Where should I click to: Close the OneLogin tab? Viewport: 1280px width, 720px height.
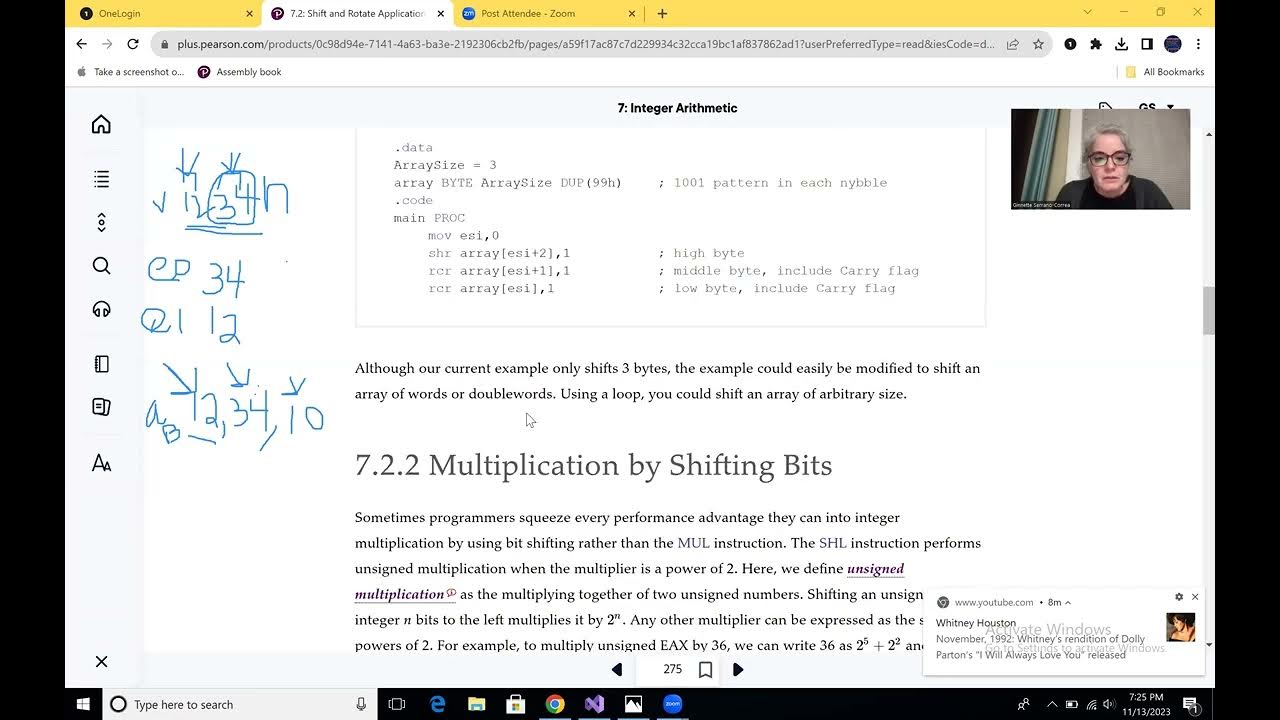[x=249, y=14]
